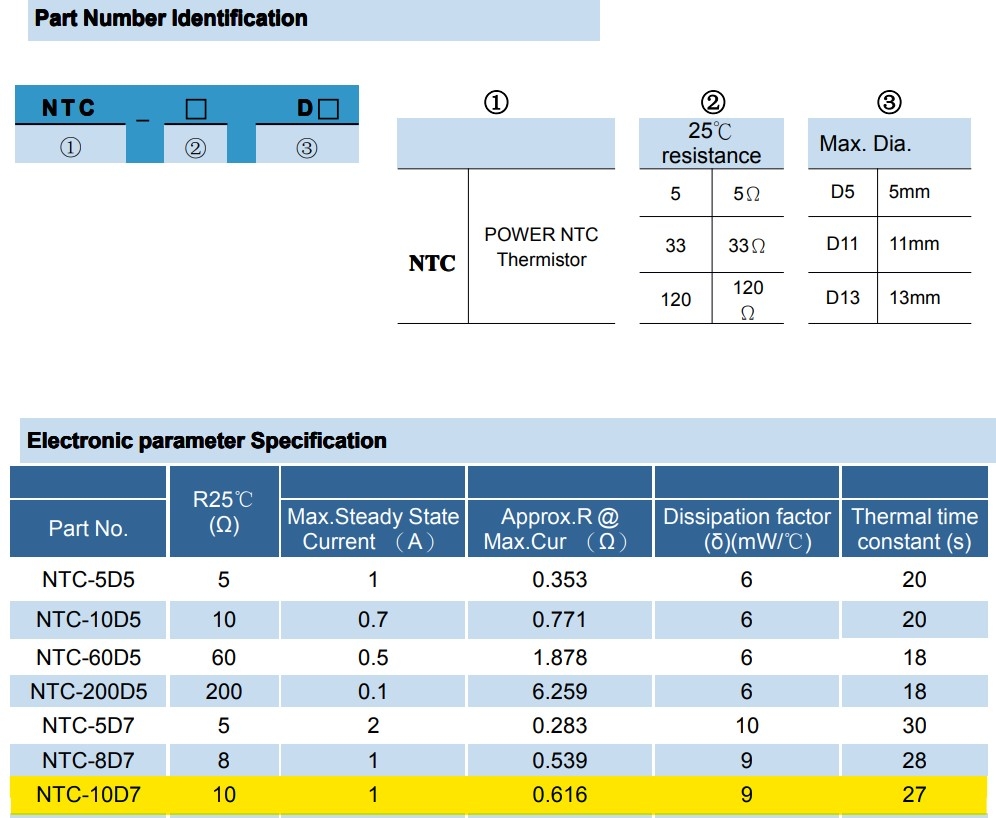Select the NTC-10D7 part number cell
This screenshot has height=818, width=996.
(88, 795)
